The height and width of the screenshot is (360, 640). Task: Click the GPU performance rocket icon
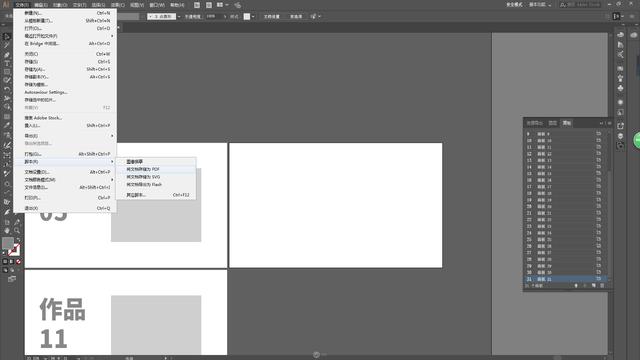pos(238,5)
